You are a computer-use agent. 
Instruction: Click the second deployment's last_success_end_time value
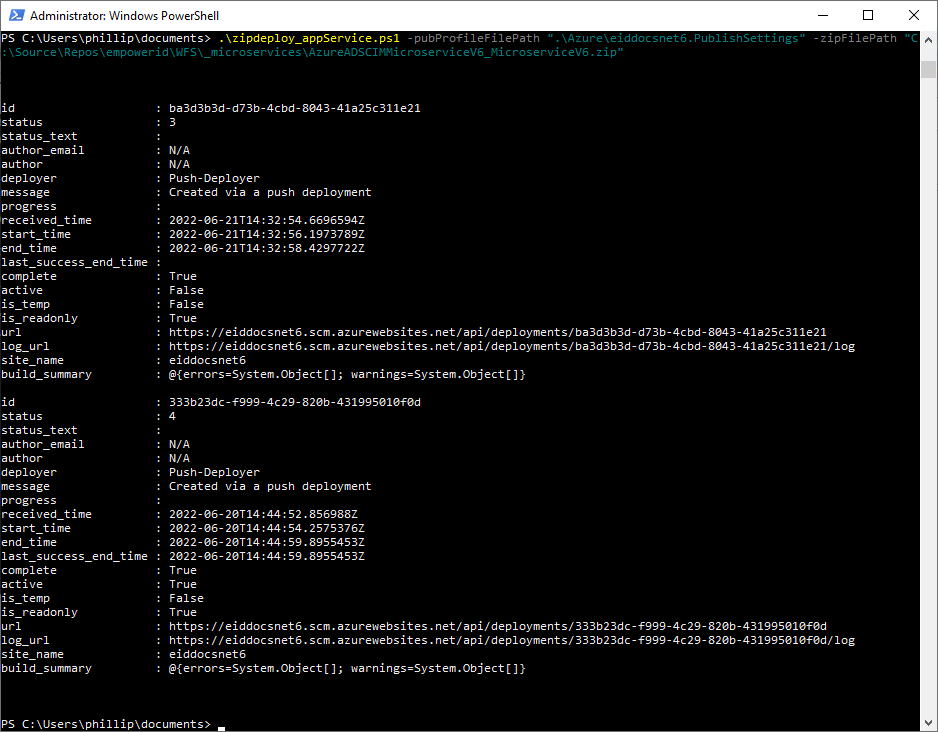click(266, 556)
